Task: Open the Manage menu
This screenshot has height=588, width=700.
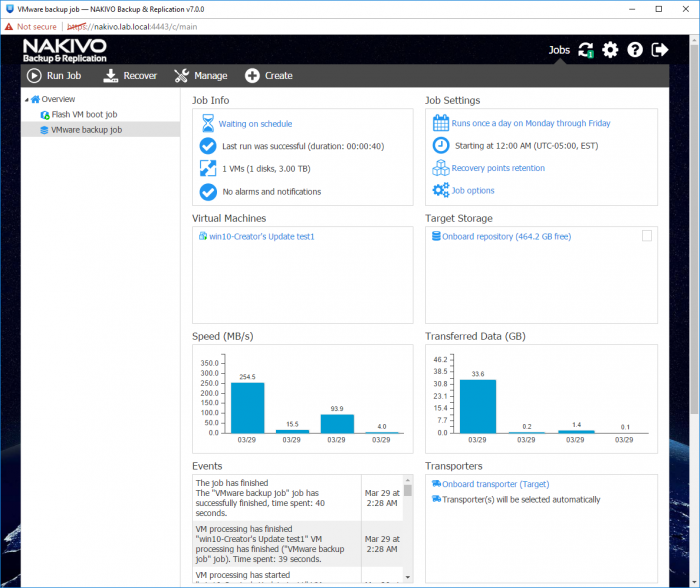Action: tap(201, 75)
